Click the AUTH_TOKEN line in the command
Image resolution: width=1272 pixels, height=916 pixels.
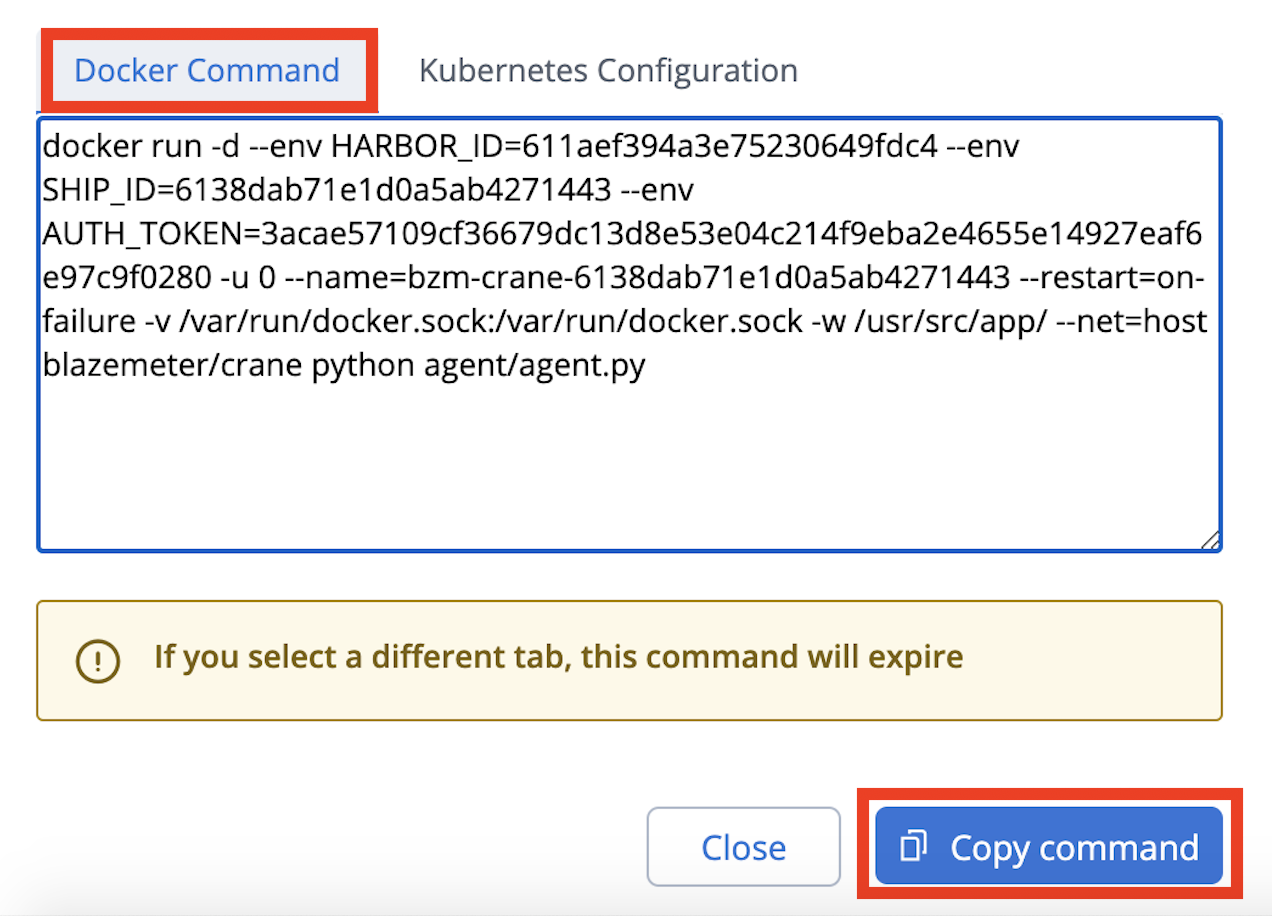coord(623,235)
